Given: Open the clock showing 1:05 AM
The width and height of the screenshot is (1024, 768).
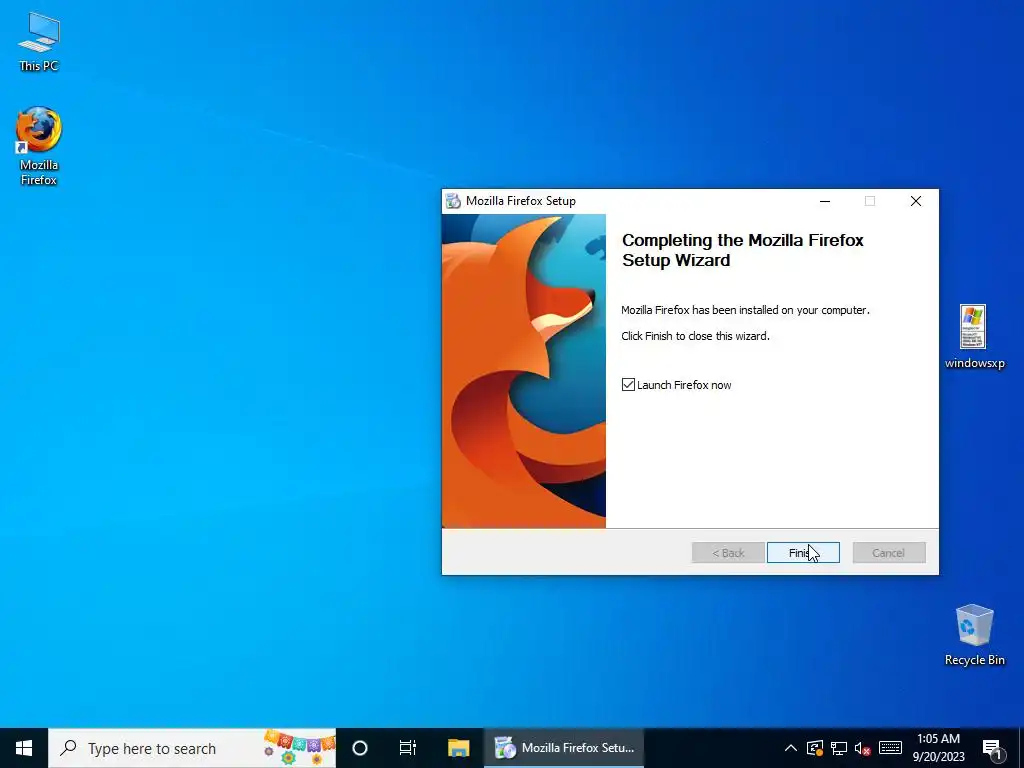Looking at the screenshot, I should click(938, 748).
